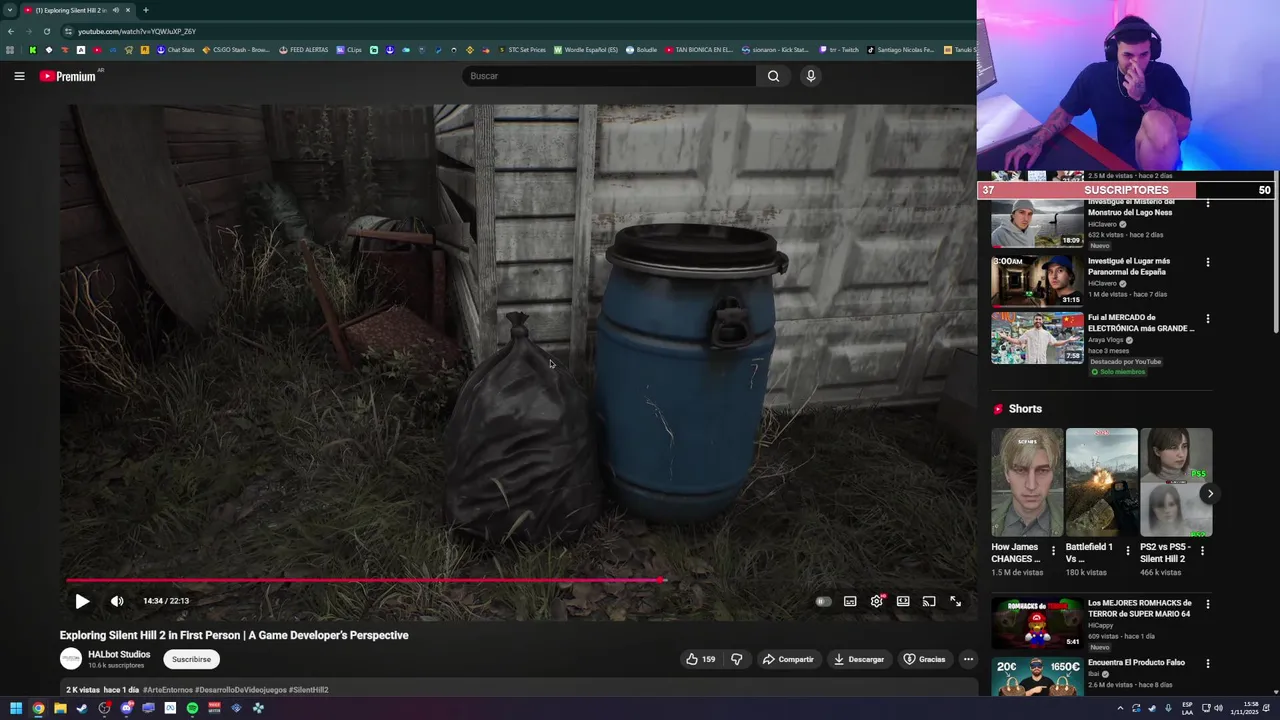Click the Shorts section logo icon

[998, 409]
